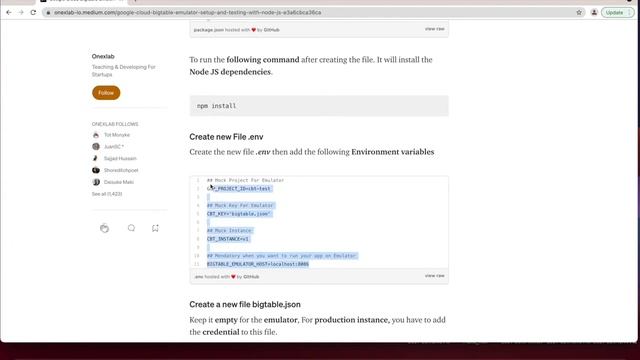Image resolution: width=640 pixels, height=360 pixels.
Task: Go forward with browser forward arrow
Action: tap(21, 13)
